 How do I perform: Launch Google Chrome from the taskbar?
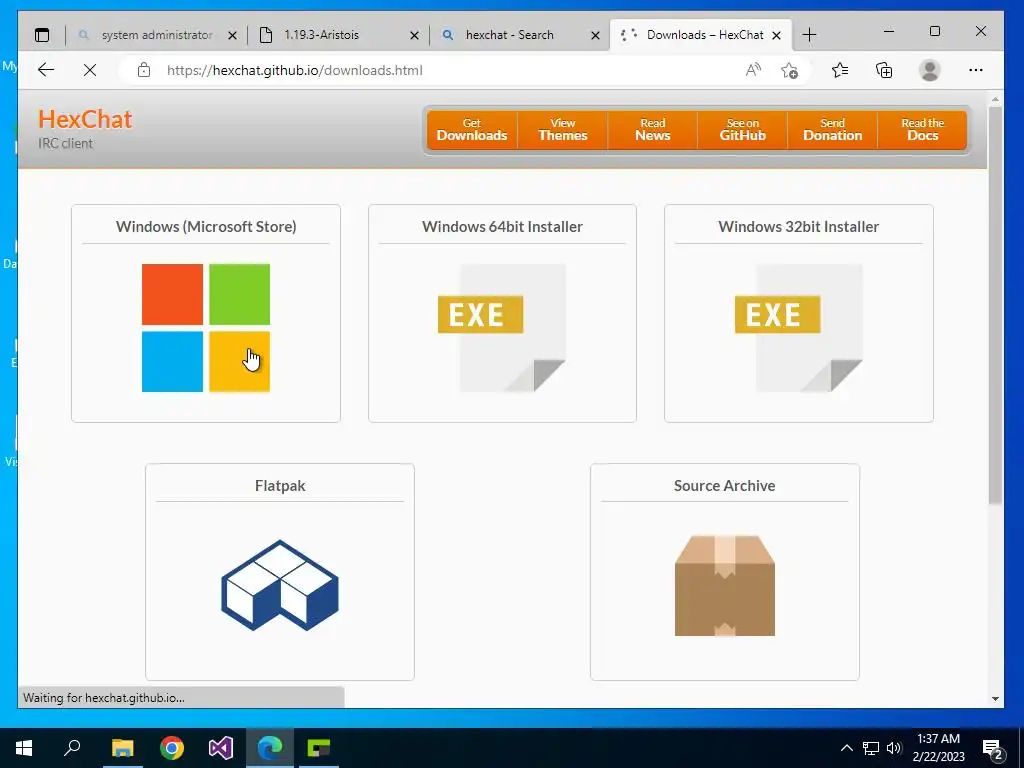pyautogui.click(x=172, y=748)
